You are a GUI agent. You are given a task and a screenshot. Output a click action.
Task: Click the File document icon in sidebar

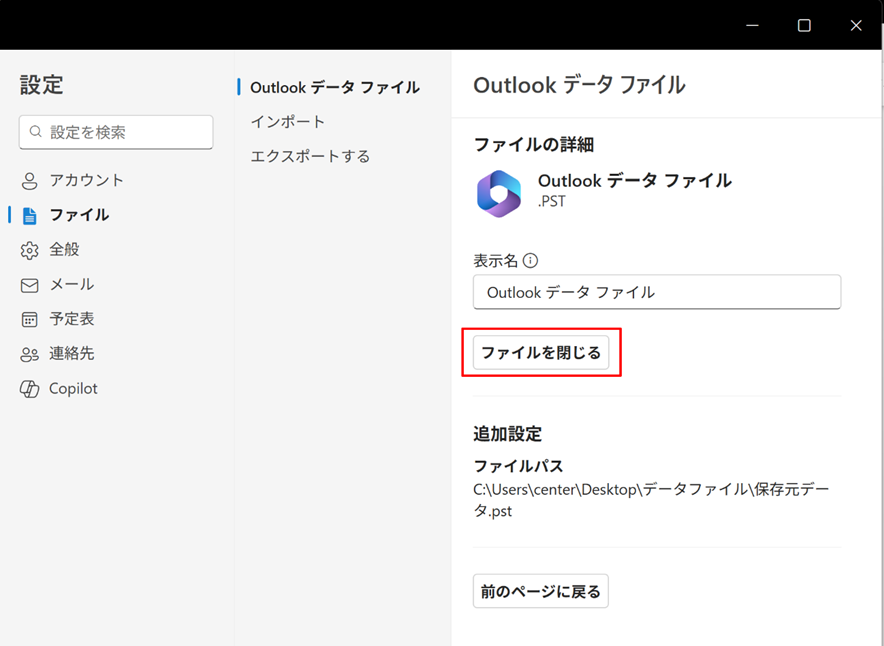click(x=29, y=215)
